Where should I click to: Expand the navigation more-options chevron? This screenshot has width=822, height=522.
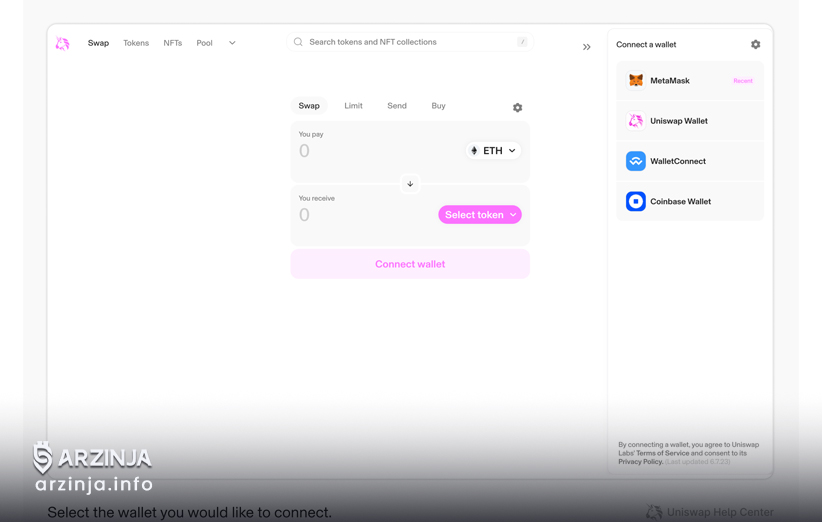[232, 43]
